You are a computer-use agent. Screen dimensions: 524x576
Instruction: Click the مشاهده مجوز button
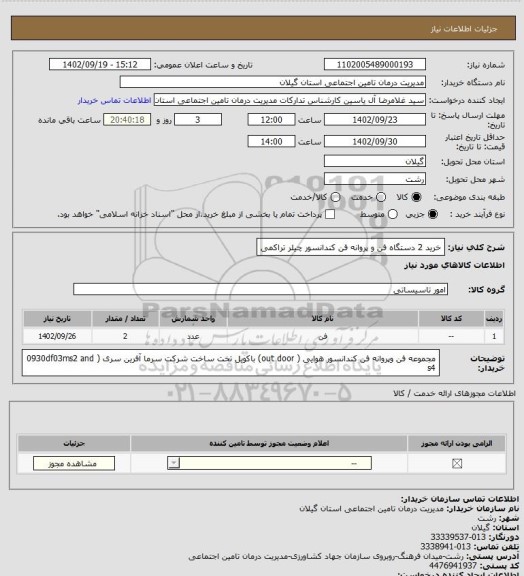coord(74,464)
